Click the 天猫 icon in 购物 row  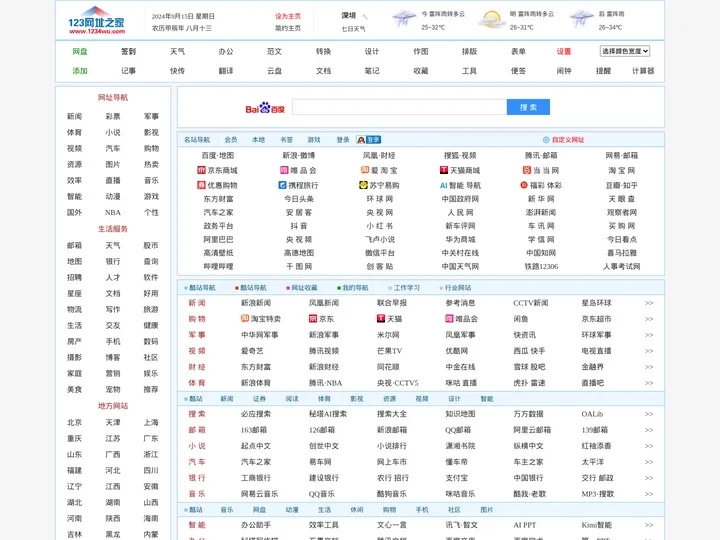[381, 318]
